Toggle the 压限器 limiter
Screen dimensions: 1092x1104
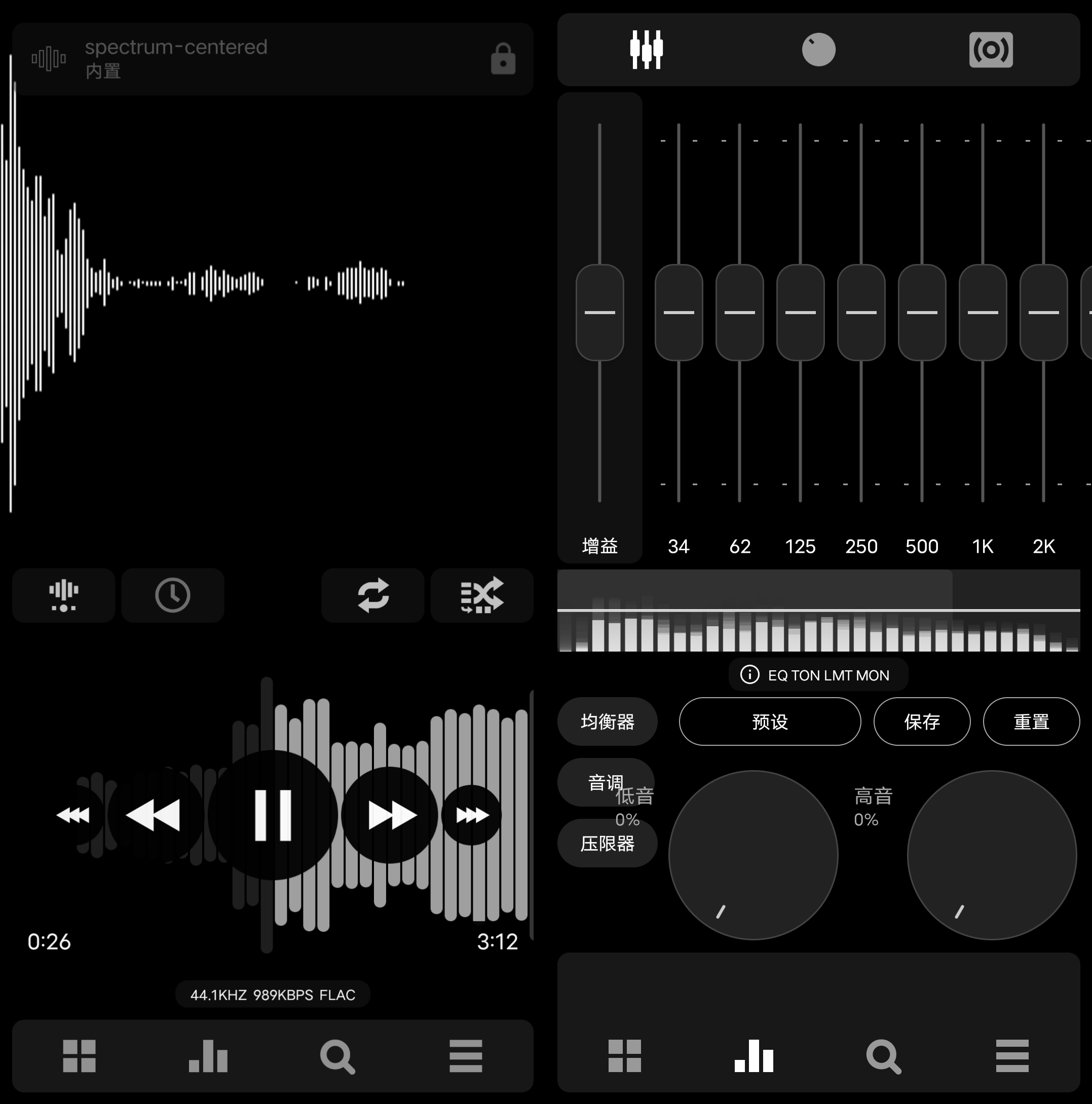point(607,844)
